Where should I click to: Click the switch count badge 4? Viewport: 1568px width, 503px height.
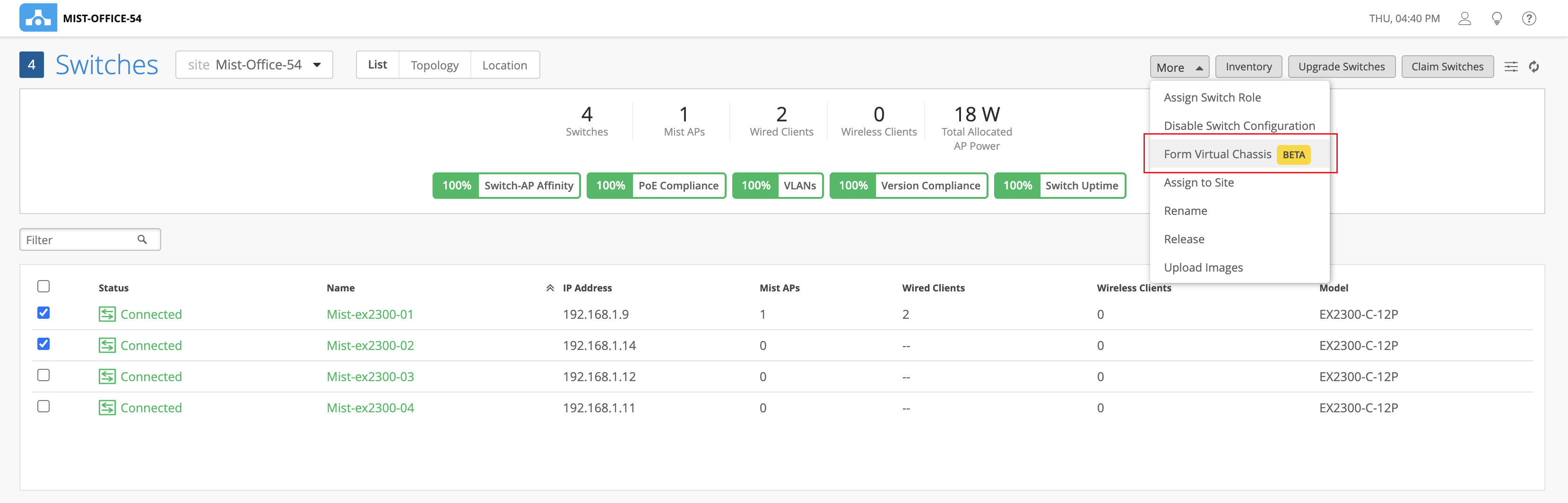tap(32, 65)
